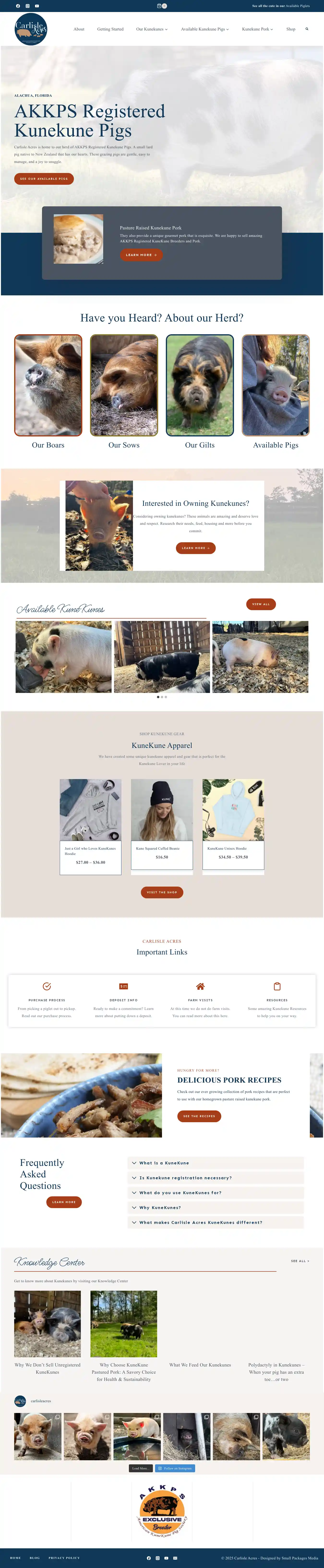The height and width of the screenshot is (1568, 324).
Task: Expand the 'What is a KuneKune' question
Action: pos(216,1163)
